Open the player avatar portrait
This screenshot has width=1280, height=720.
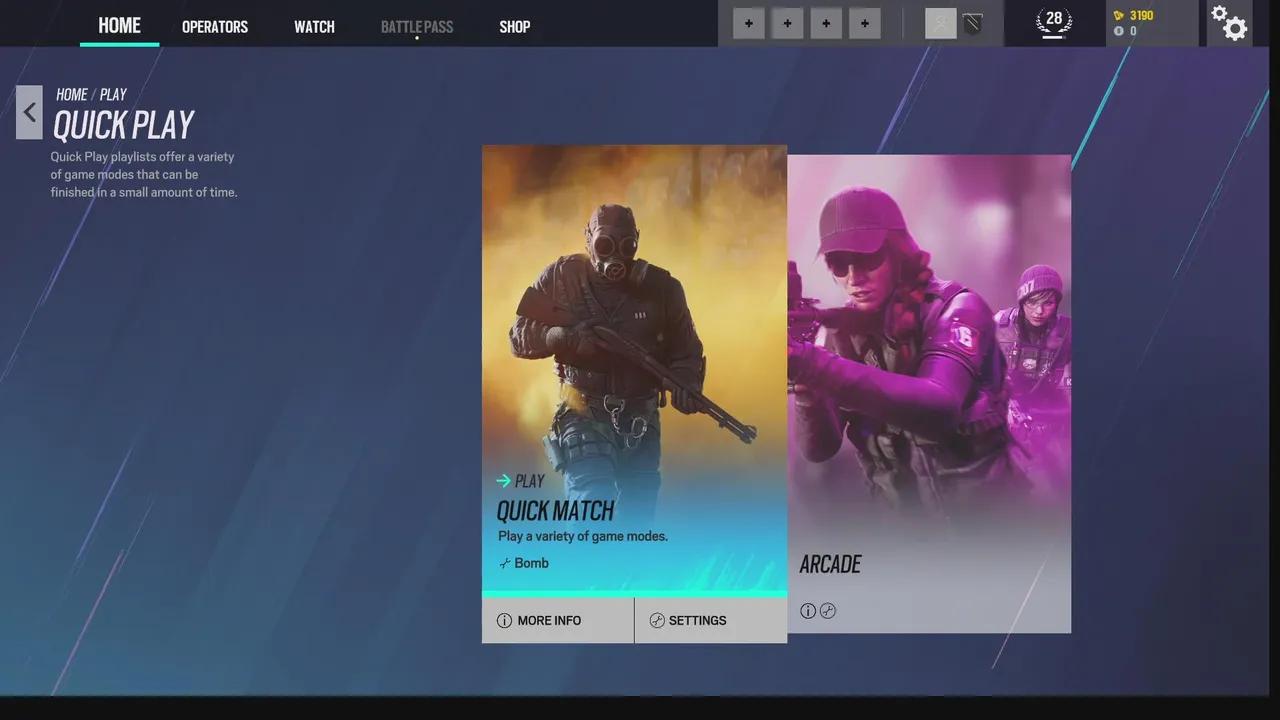[941, 23]
